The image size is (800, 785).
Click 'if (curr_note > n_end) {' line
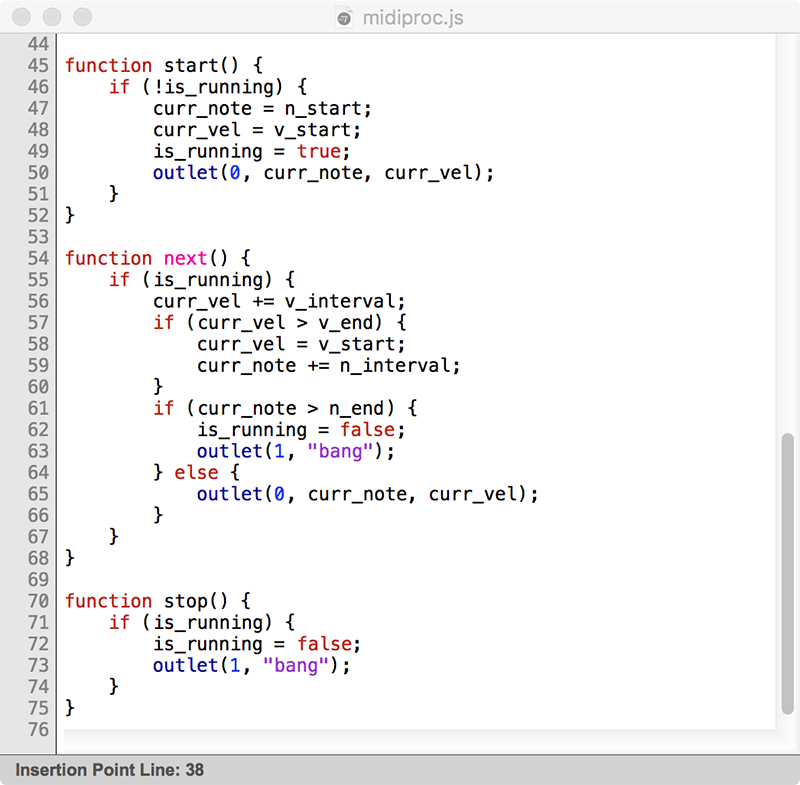click(x=285, y=408)
